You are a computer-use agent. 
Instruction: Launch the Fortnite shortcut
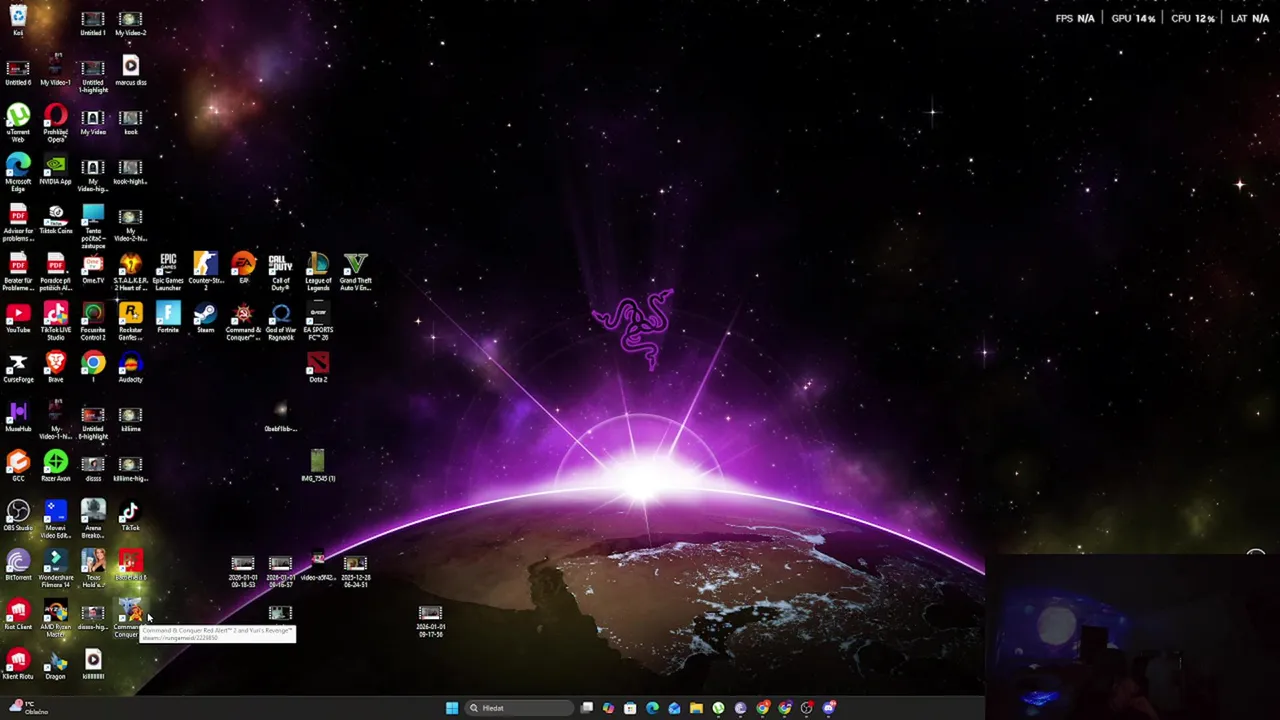(168, 318)
